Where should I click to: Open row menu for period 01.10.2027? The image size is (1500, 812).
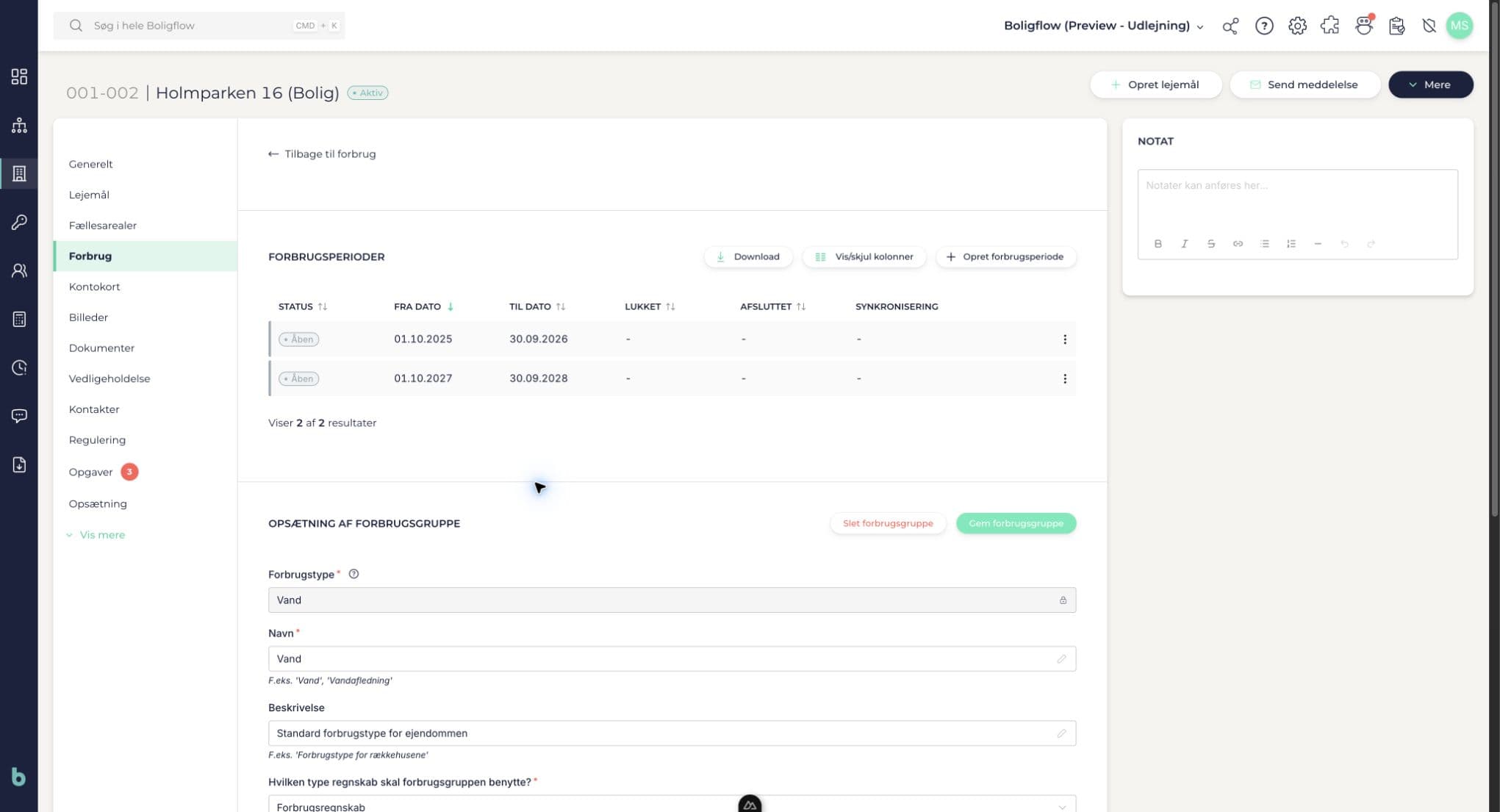pyautogui.click(x=1065, y=378)
